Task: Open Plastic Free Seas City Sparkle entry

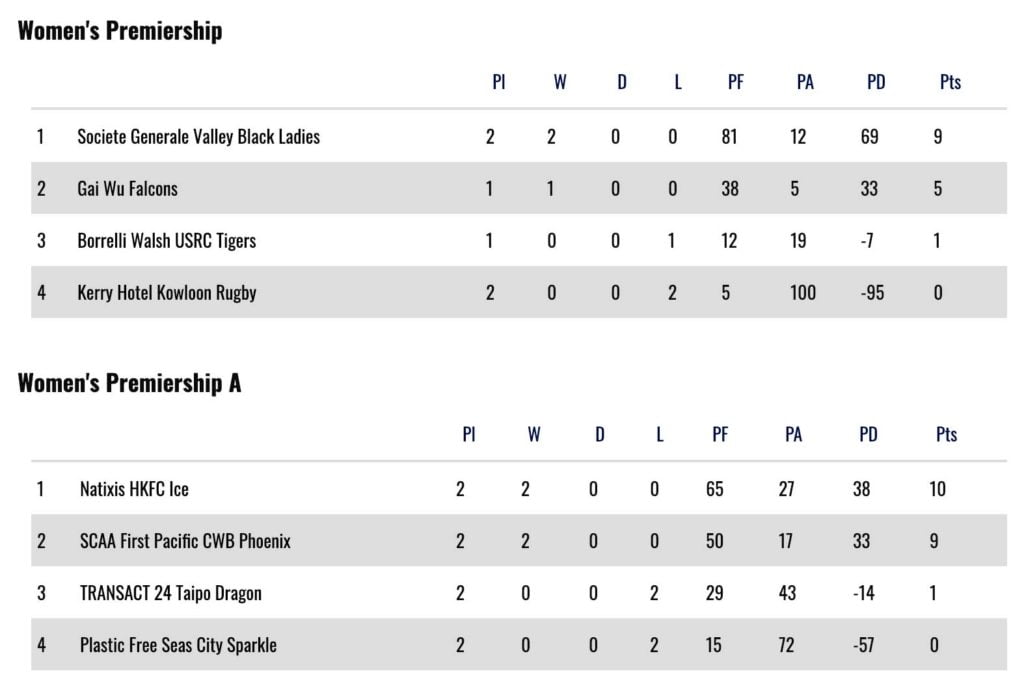Action: point(178,645)
